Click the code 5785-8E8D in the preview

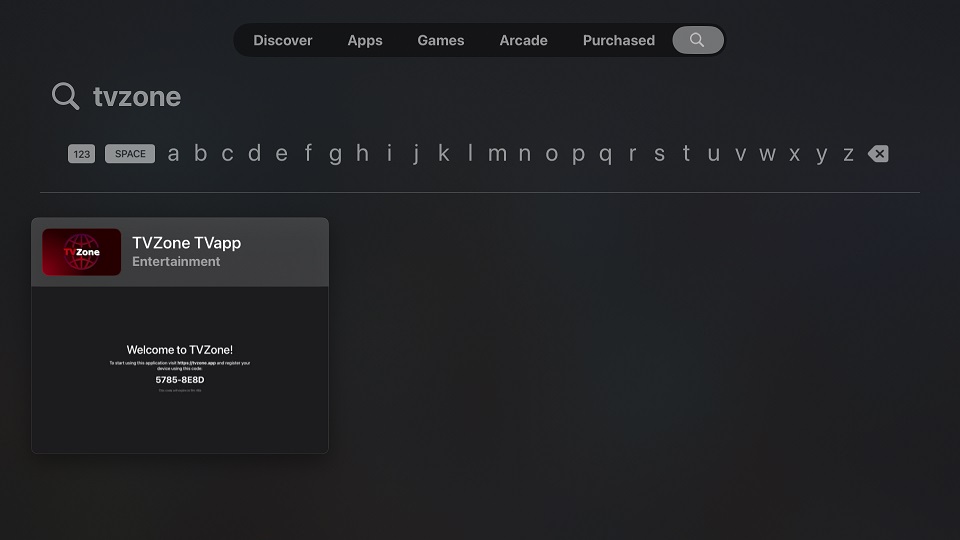click(180, 380)
